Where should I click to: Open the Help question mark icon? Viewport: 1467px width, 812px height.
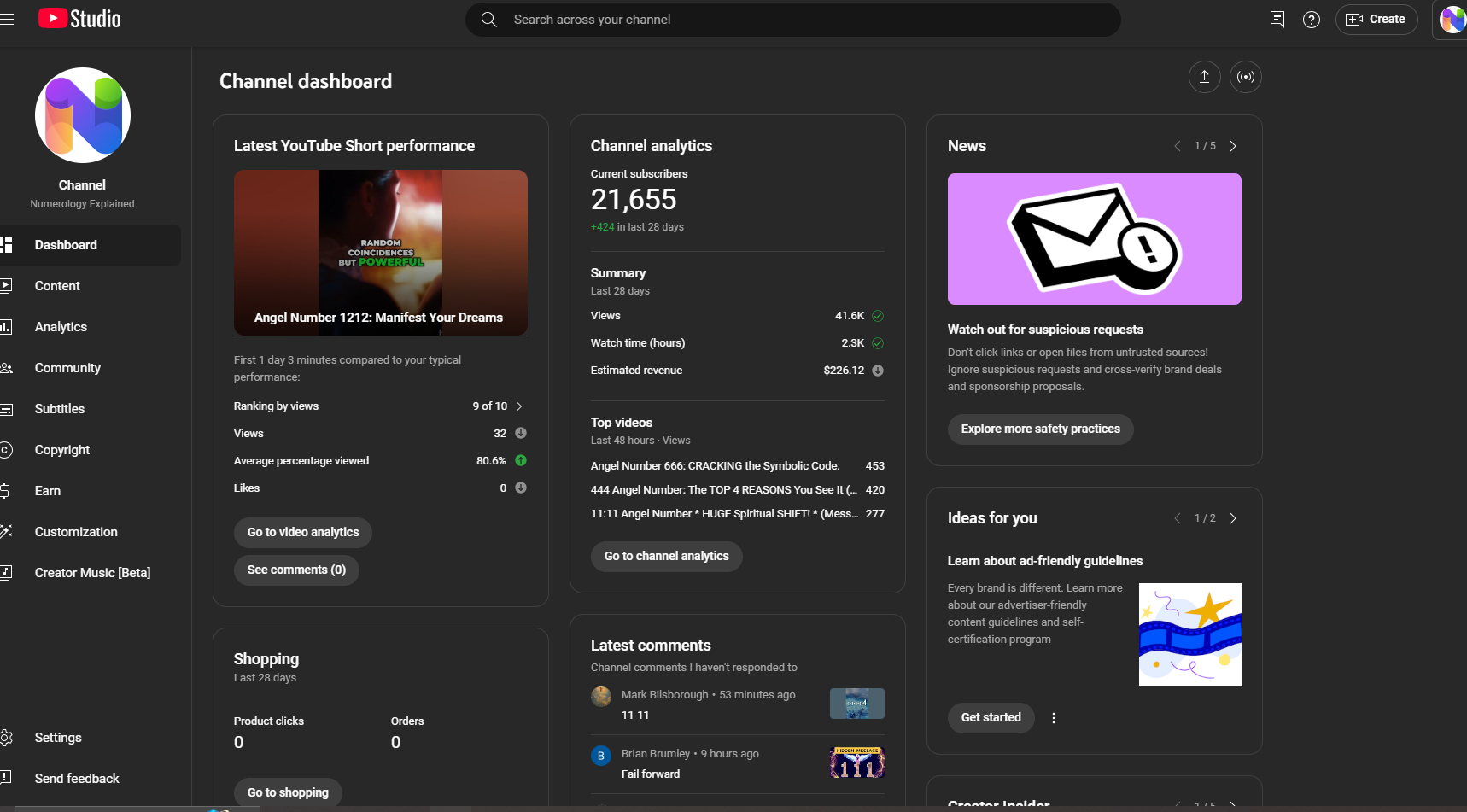coord(1312,19)
